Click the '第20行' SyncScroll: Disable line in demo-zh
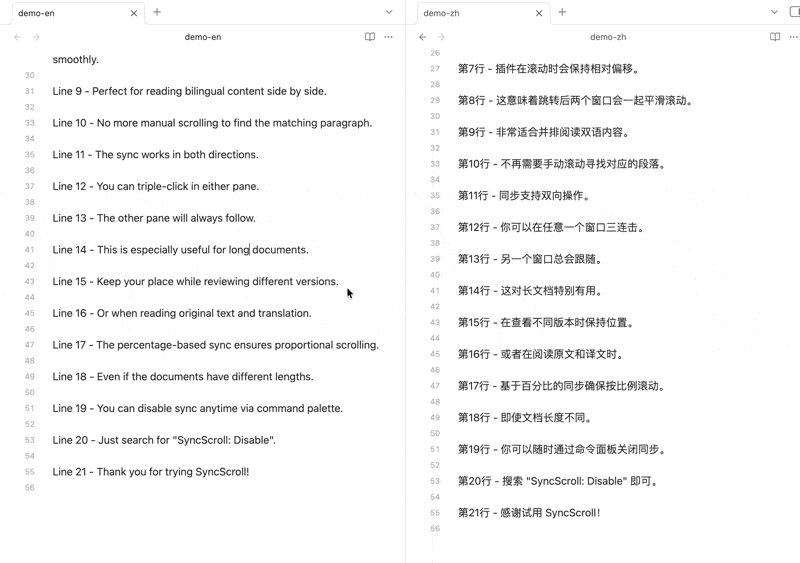The image size is (800, 563). (x=559, y=481)
